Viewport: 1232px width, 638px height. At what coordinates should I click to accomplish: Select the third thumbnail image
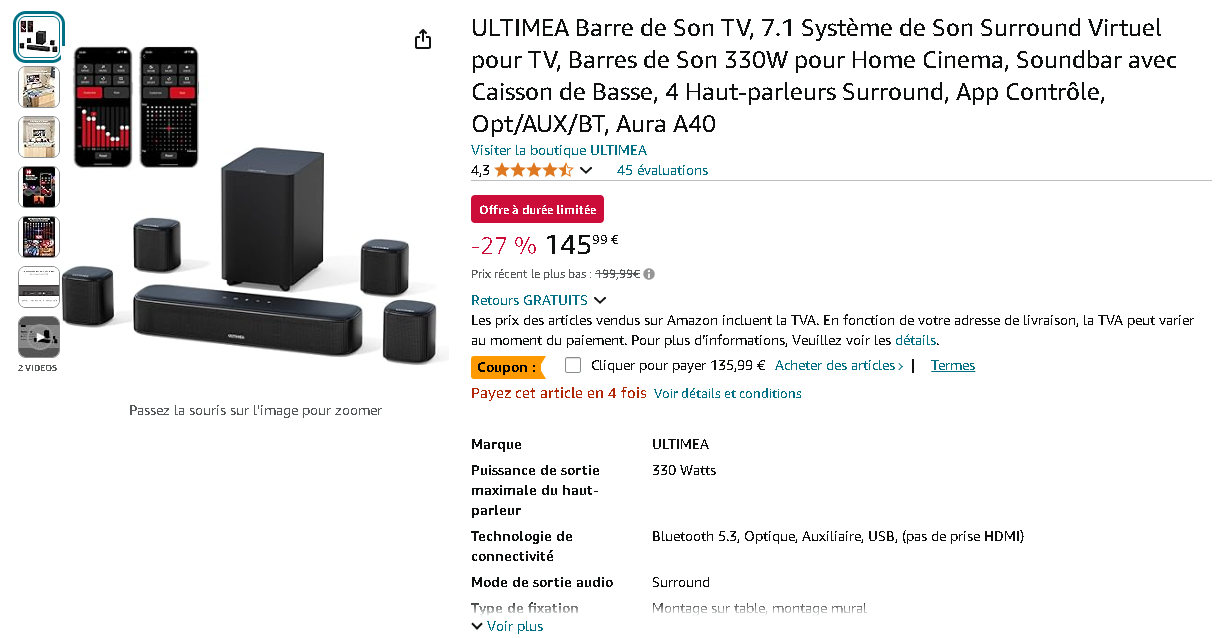click(x=39, y=137)
